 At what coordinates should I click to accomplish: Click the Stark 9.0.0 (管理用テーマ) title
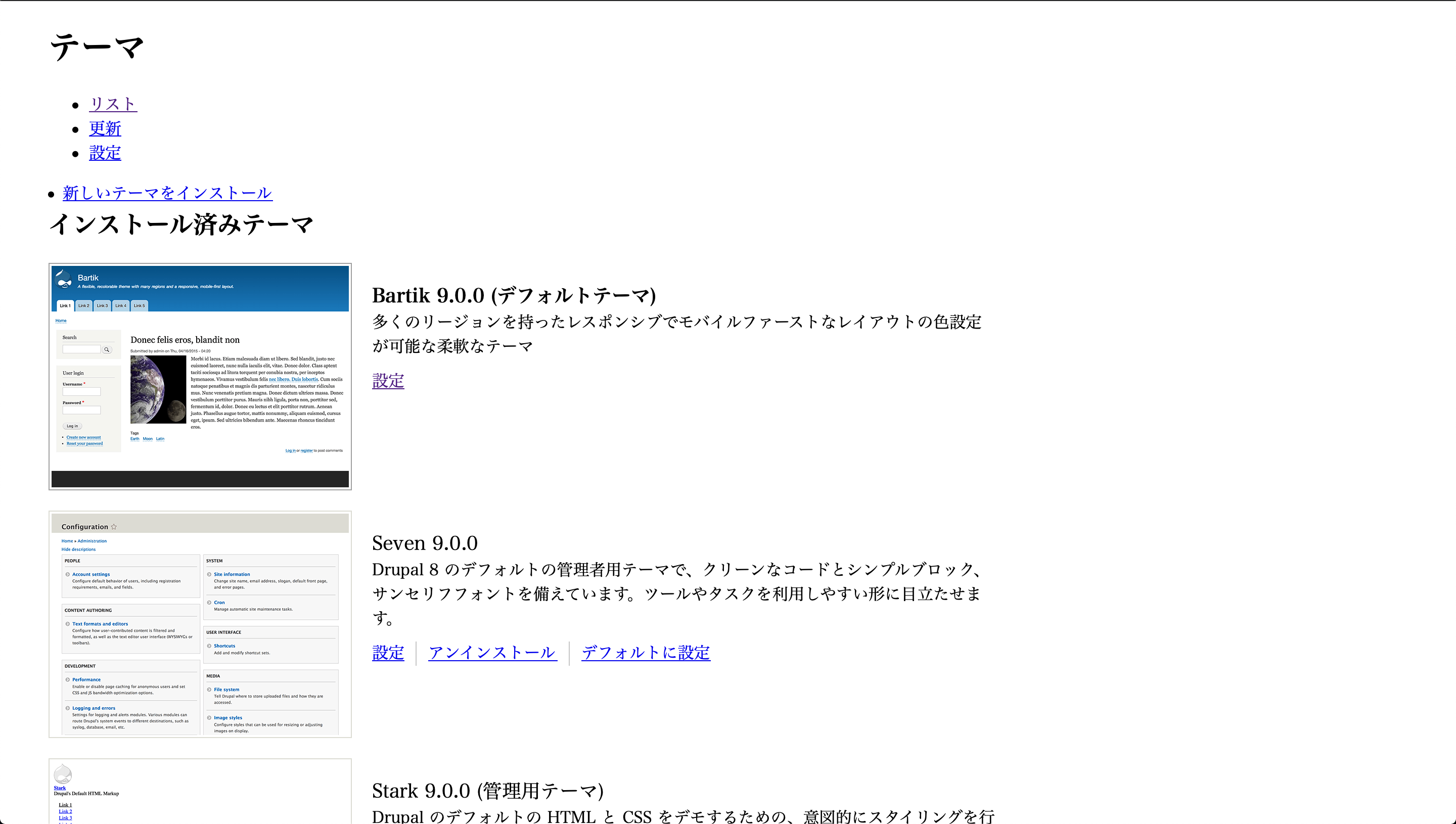pyautogui.click(x=488, y=791)
